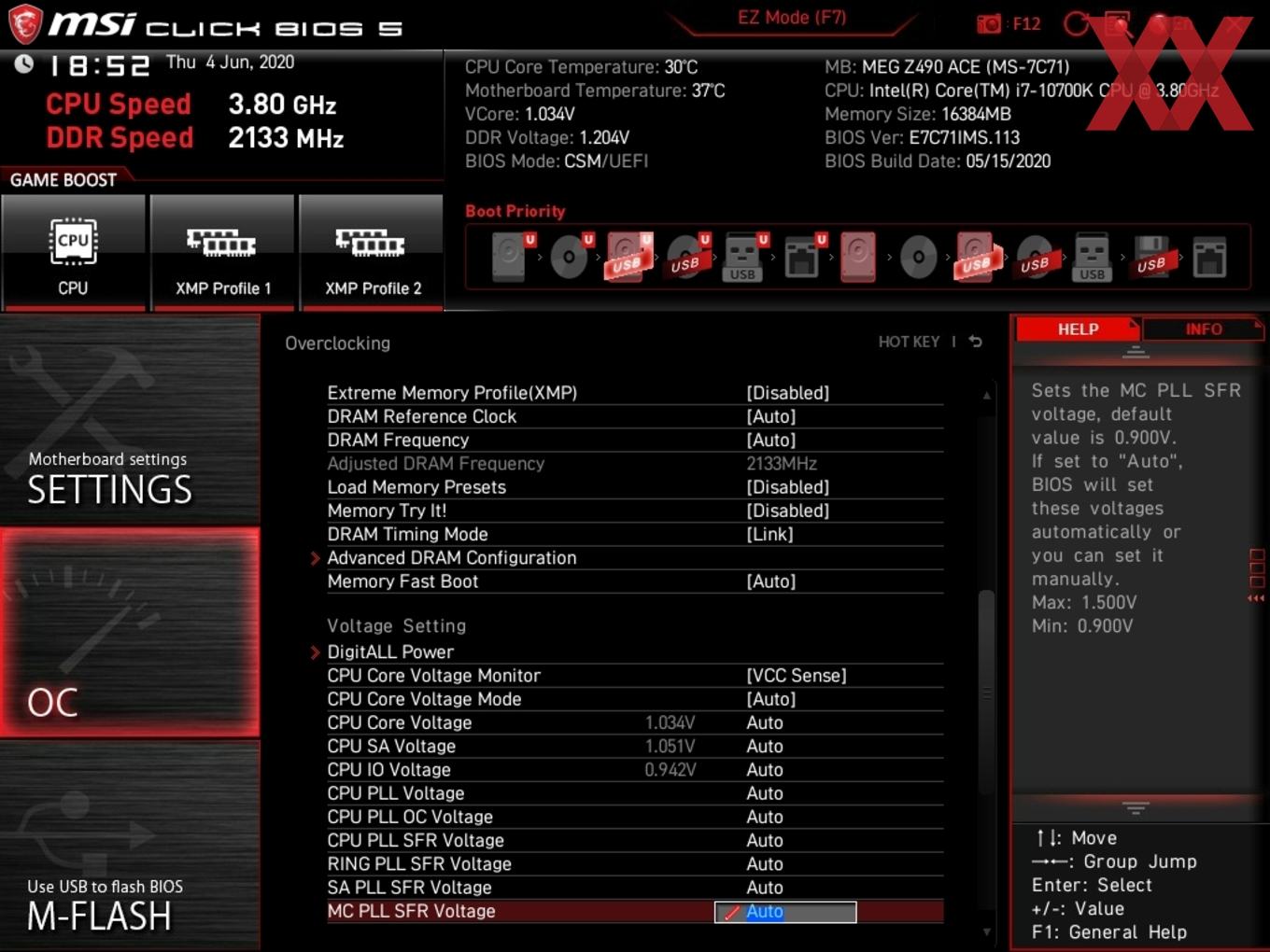Click the clock icon beside 18:52
The image size is (1270, 952).
tap(24, 63)
